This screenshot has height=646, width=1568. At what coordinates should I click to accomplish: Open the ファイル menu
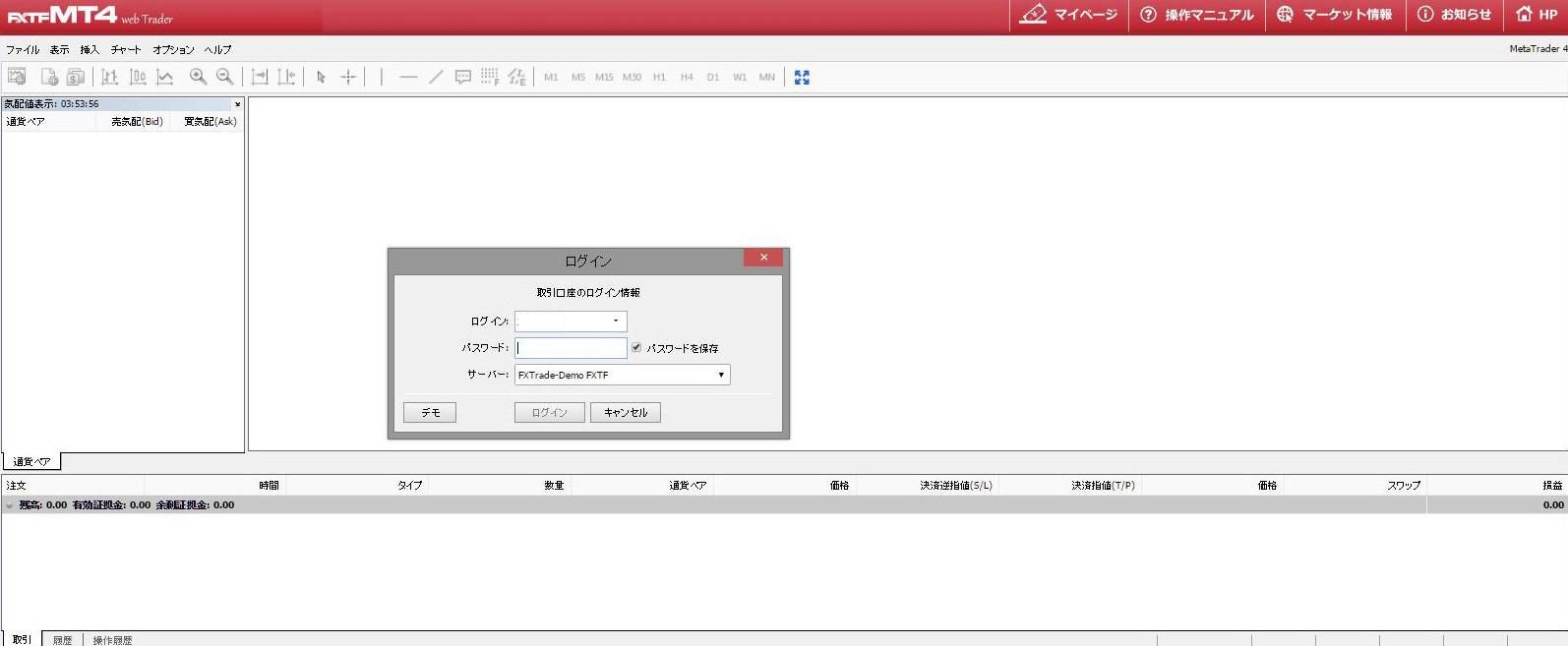click(x=23, y=49)
